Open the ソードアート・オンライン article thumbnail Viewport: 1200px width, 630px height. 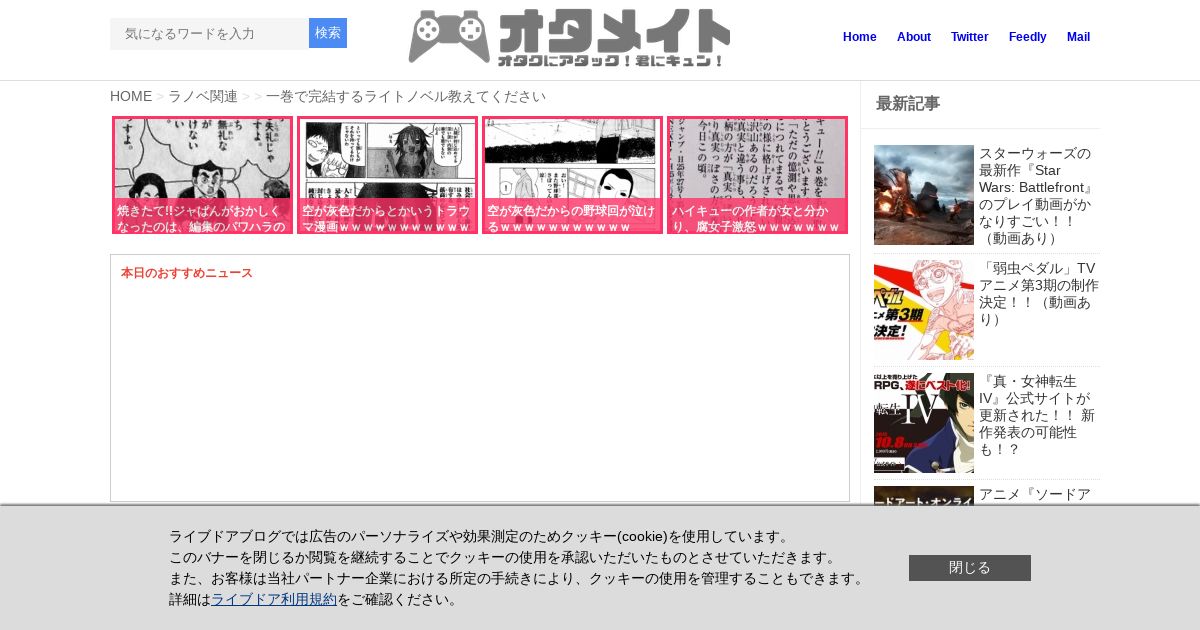pos(924,495)
